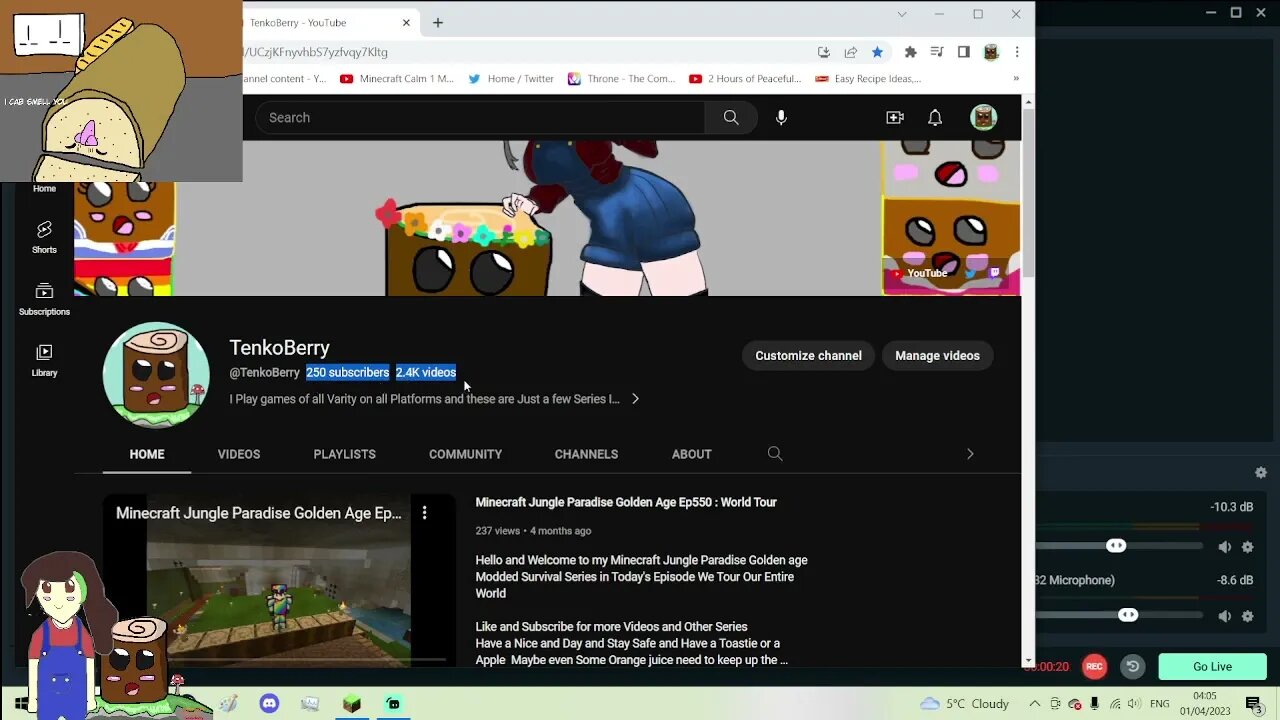Click the Manage videos button

(x=937, y=356)
